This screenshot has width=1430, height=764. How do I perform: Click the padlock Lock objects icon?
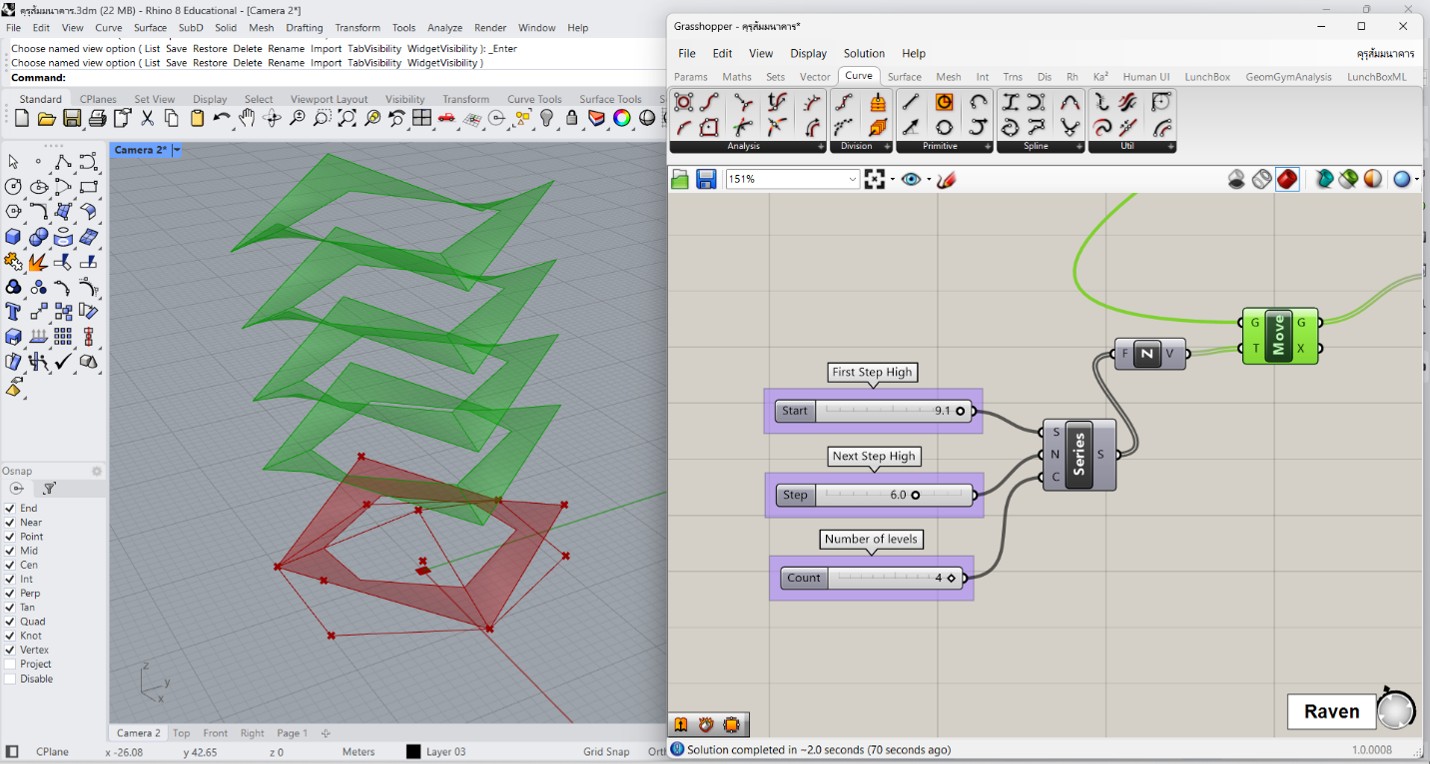tap(572, 119)
